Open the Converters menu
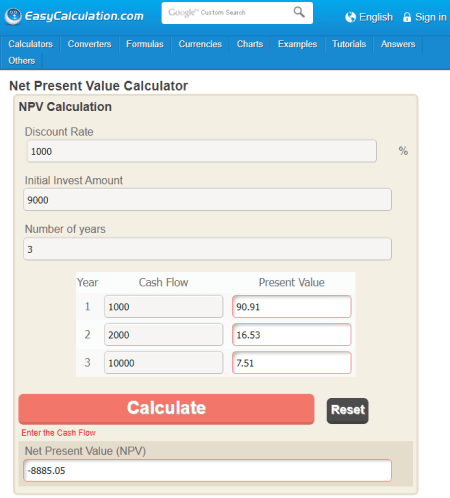Viewport: 450px width, 498px height. (89, 44)
